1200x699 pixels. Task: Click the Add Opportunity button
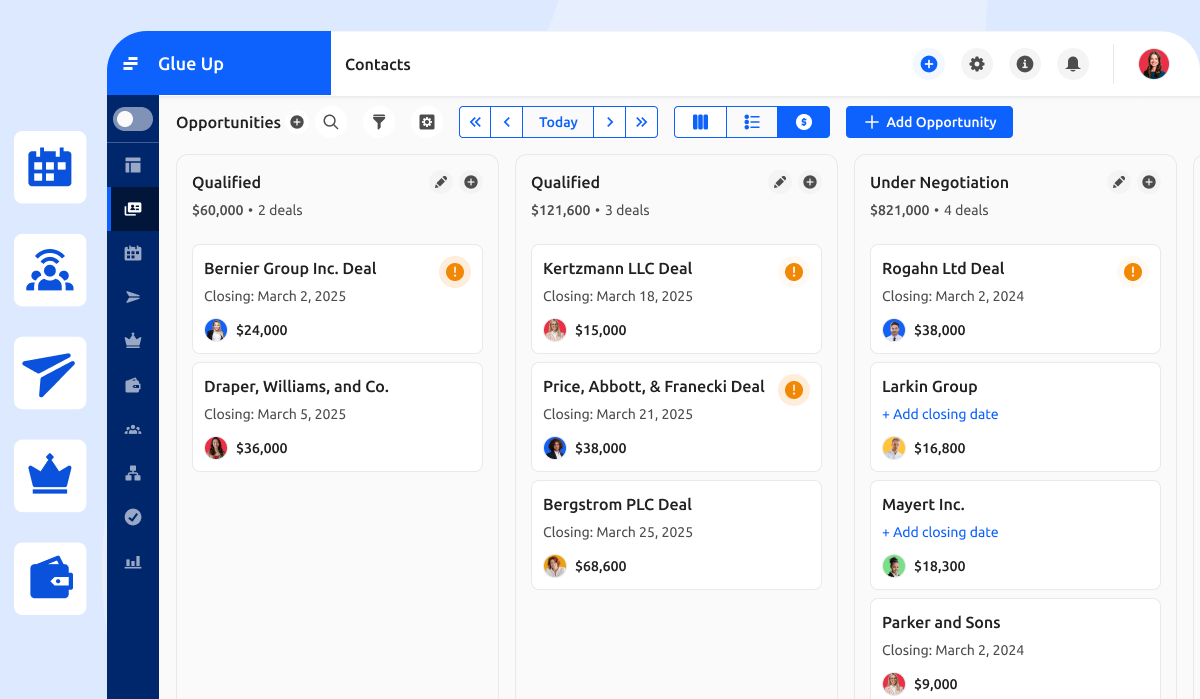929,122
